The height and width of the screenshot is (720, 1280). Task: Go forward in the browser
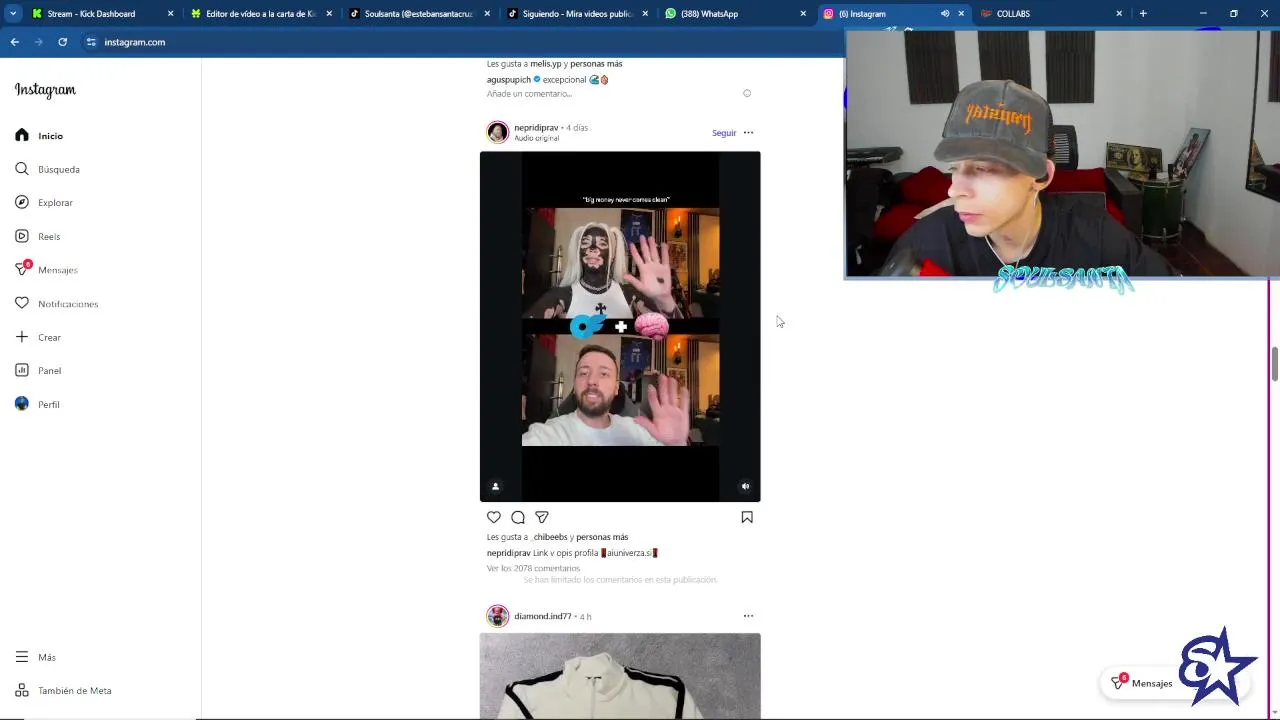[x=39, y=42]
